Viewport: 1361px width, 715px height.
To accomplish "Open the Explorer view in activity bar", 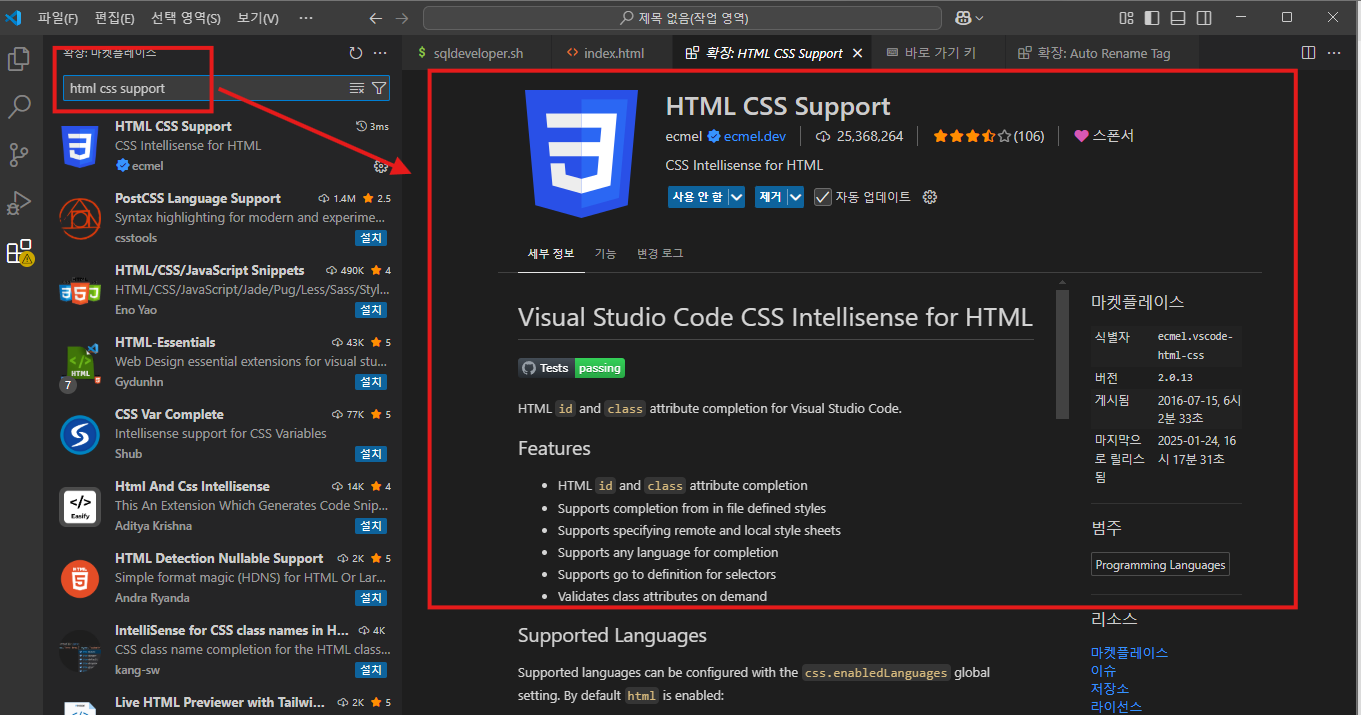I will pyautogui.click(x=19, y=59).
